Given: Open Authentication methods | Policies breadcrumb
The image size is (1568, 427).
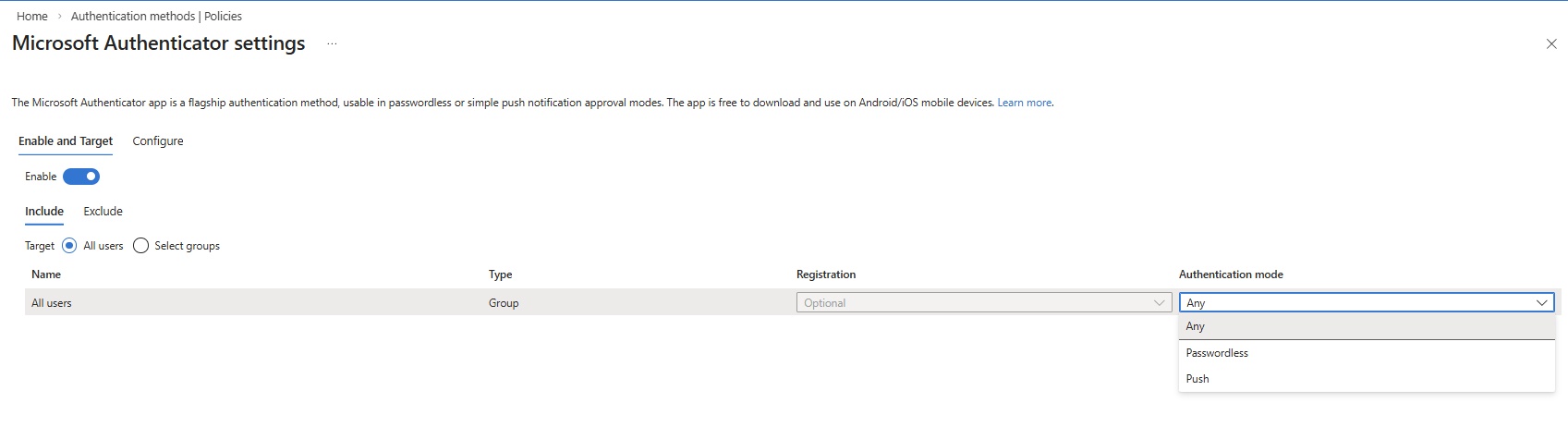Looking at the screenshot, I should 156,16.
